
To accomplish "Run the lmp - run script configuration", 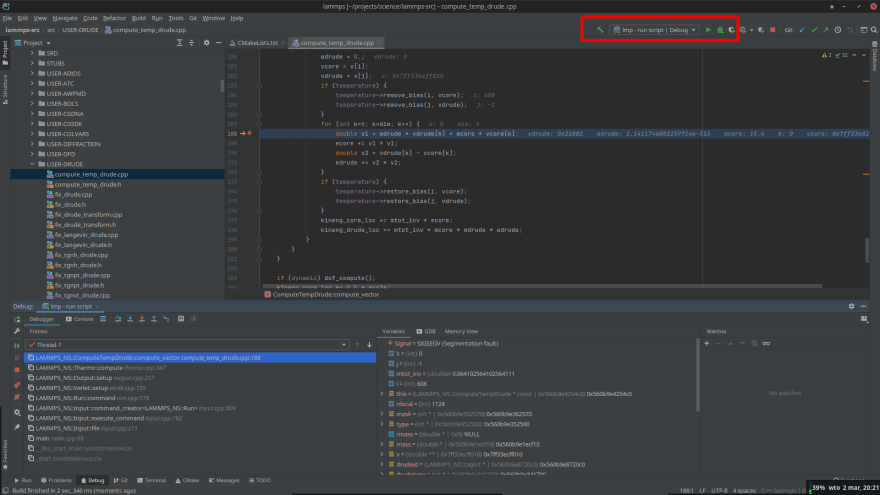I will pos(708,30).
